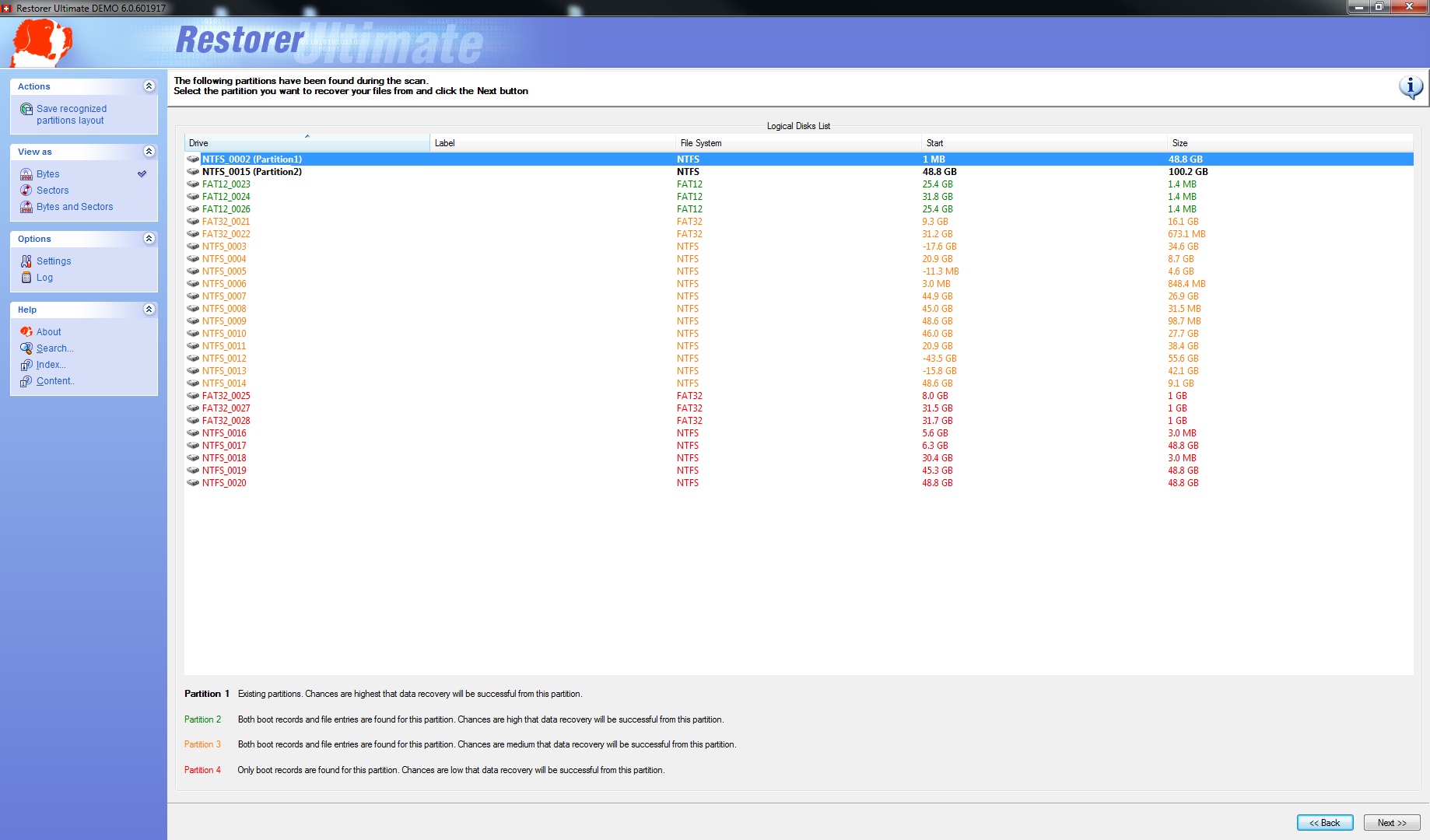
Task: Select the NTFS_0012 partition row
Action: coord(799,359)
